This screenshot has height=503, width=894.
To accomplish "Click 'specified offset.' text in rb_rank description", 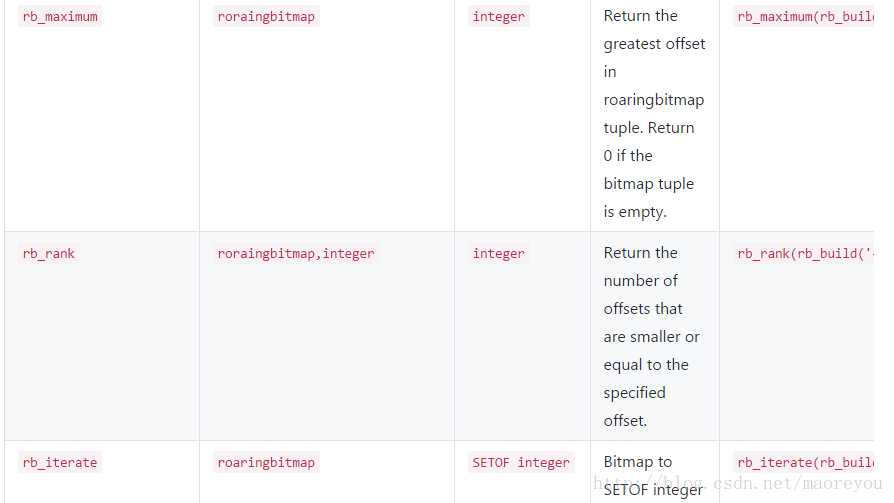I will 635,407.
